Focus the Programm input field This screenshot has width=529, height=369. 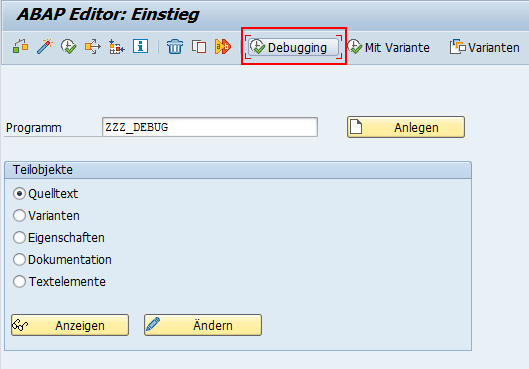210,127
